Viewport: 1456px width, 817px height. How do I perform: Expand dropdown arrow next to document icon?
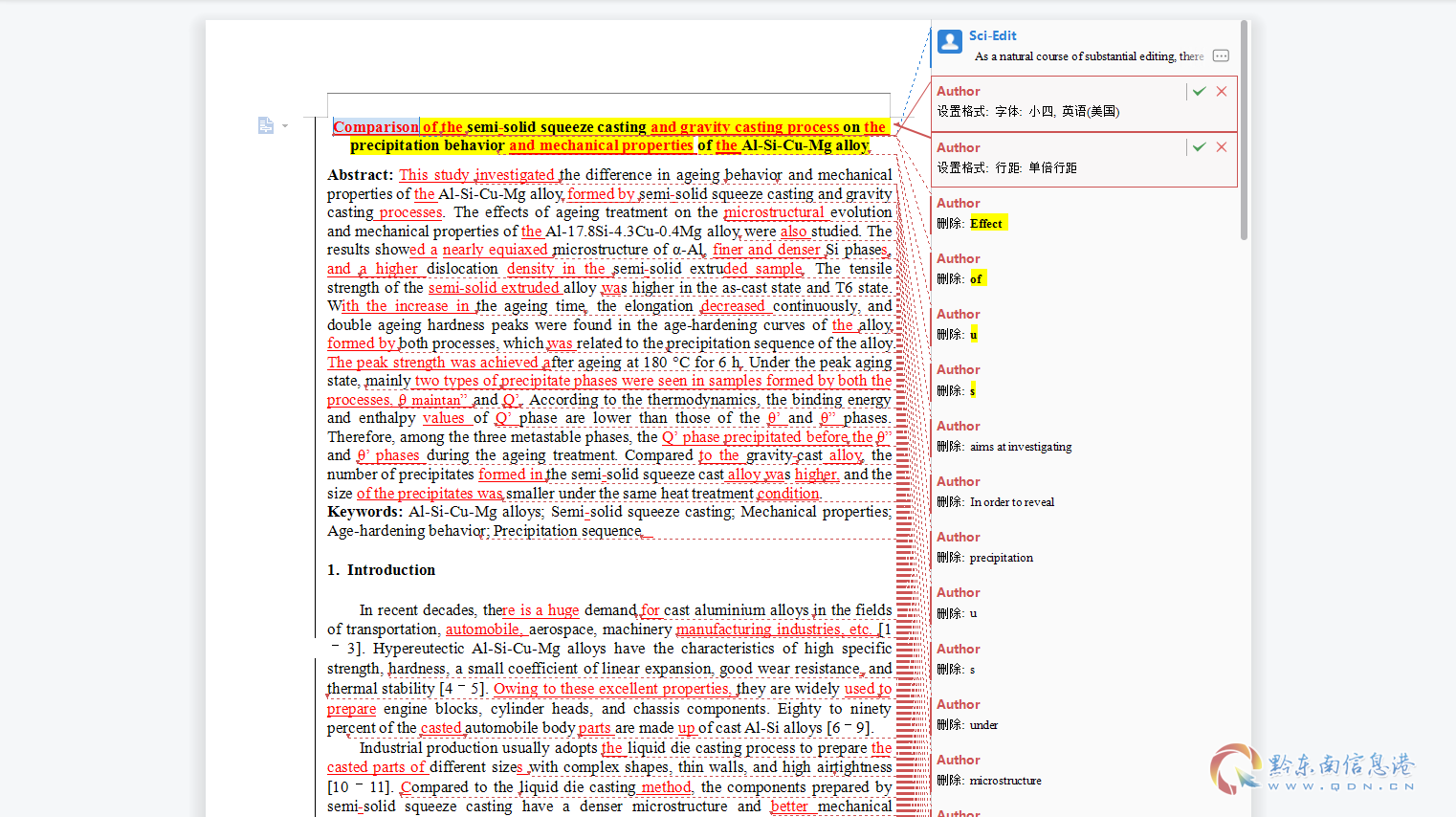point(285,126)
